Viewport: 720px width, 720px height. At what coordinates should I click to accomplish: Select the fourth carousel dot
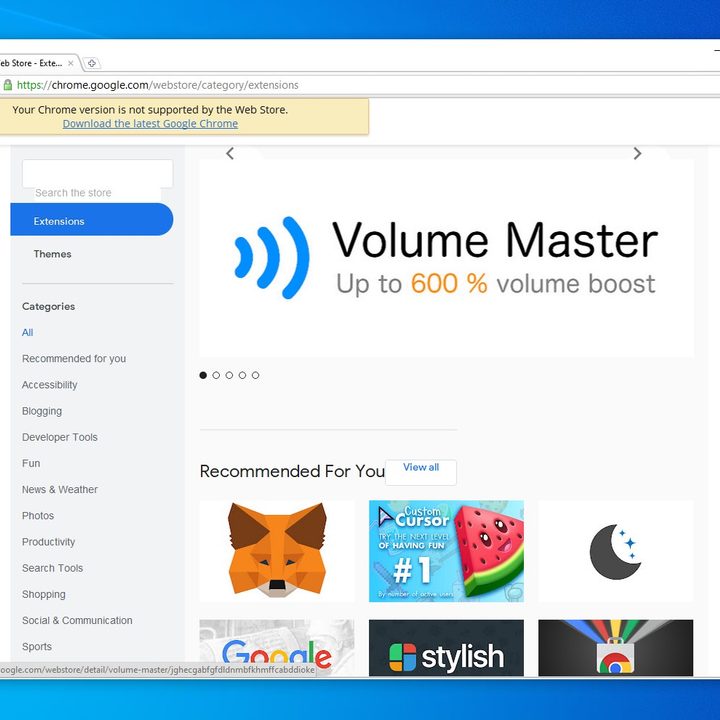click(242, 375)
